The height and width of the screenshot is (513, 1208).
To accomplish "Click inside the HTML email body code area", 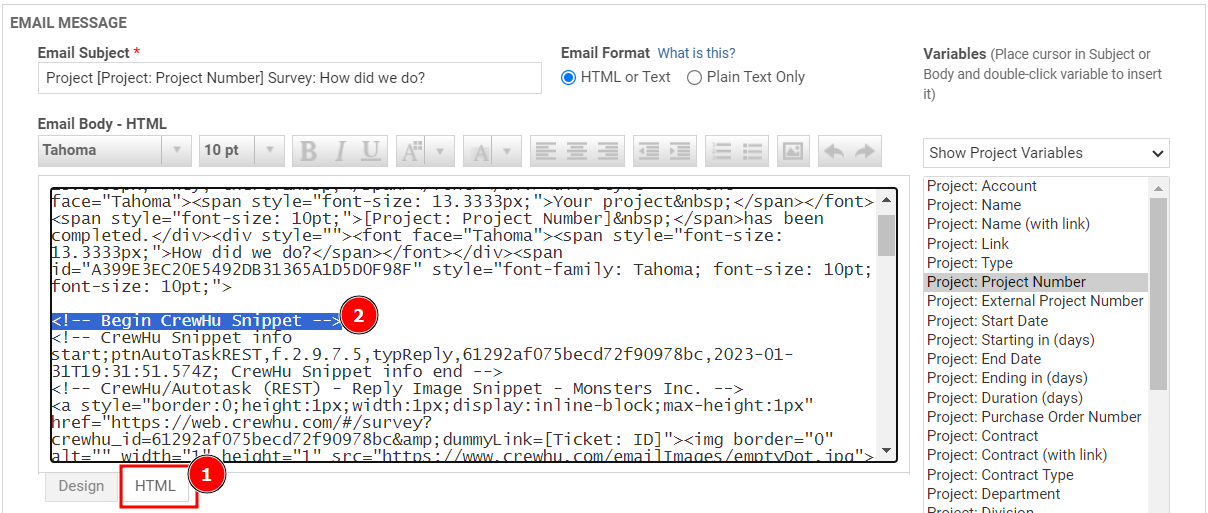I will pyautogui.click(x=464, y=326).
